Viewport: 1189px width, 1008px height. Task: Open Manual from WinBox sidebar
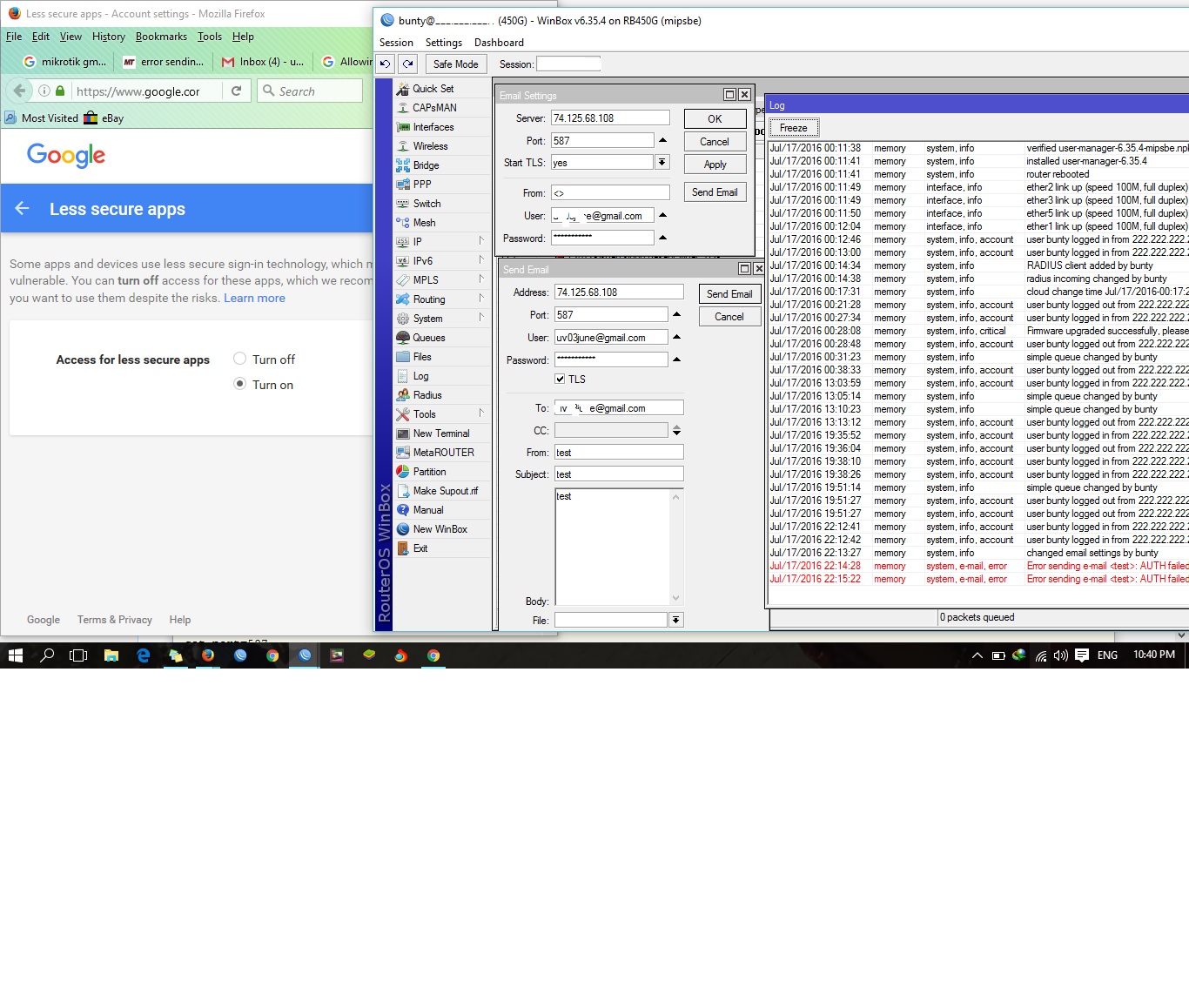428,510
